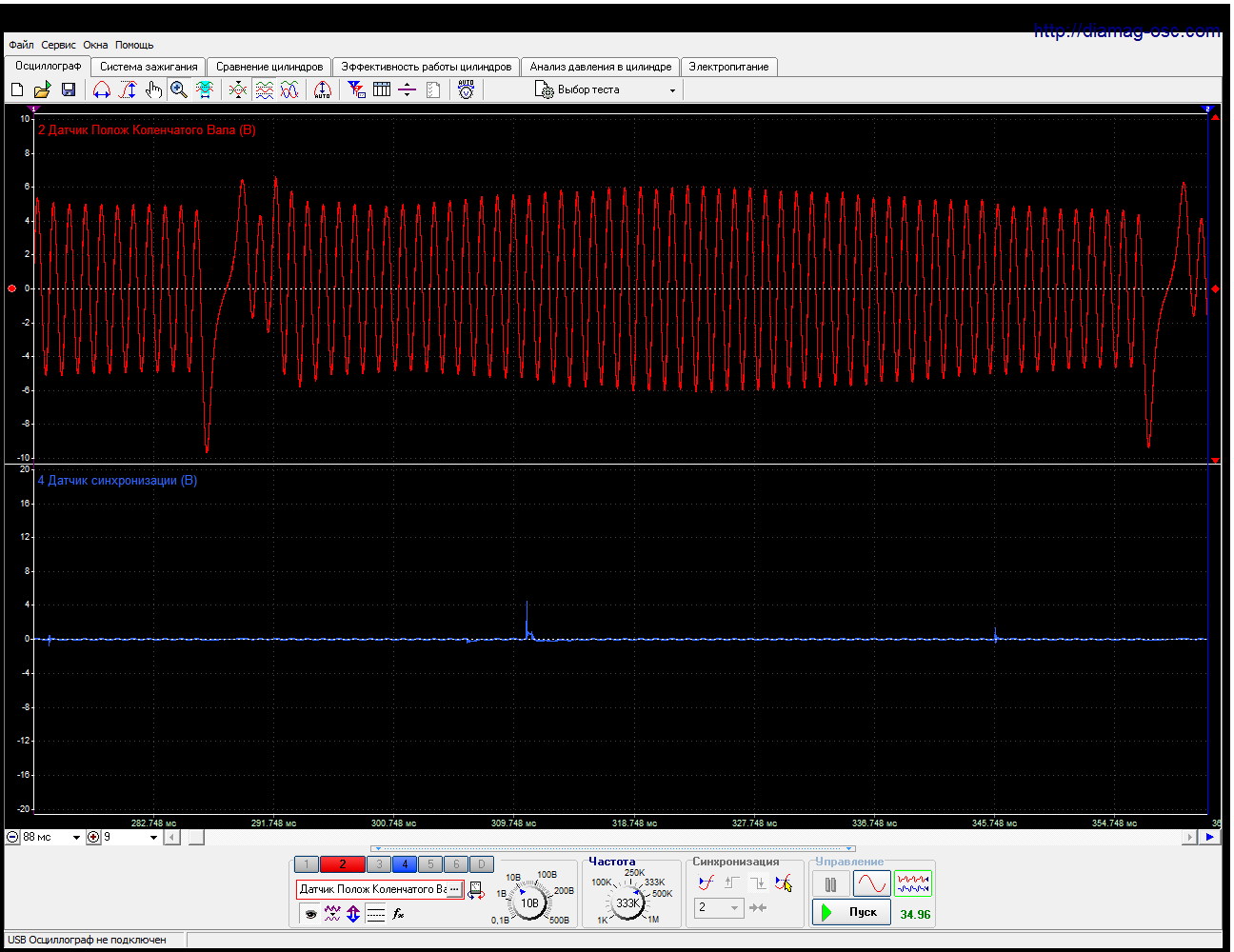
Task: Activate the hand pan tool
Action: pyautogui.click(x=153, y=89)
